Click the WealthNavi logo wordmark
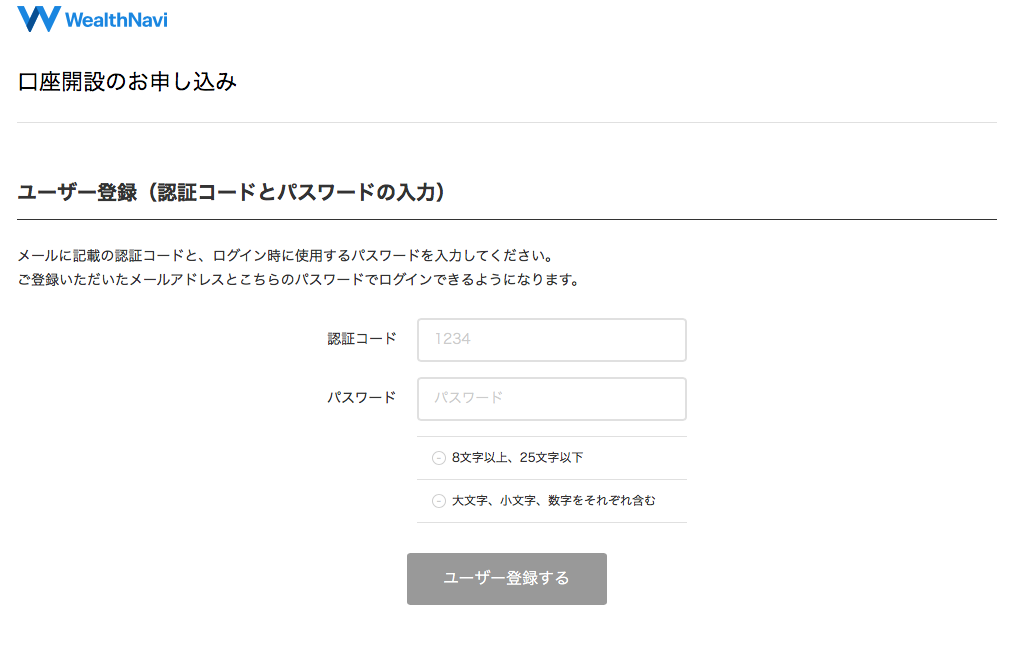Image resolution: width=1017 pixels, height=652 pixels. pyautogui.click(x=116, y=20)
